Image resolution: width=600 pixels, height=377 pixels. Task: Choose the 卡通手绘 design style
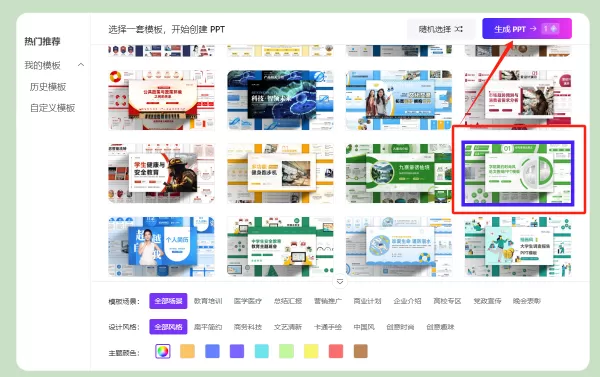[328, 327]
